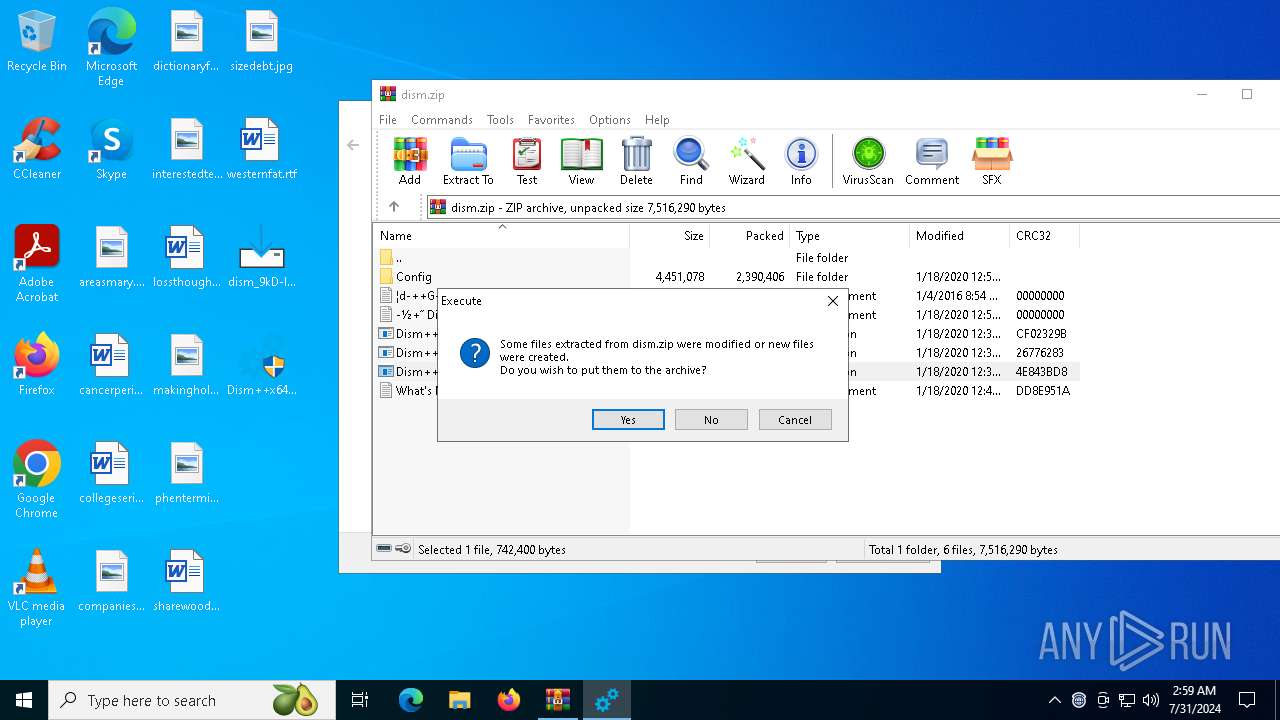Open the Recycle Bin desktop icon
Image resolution: width=1280 pixels, height=720 pixels.
pyautogui.click(x=37, y=42)
